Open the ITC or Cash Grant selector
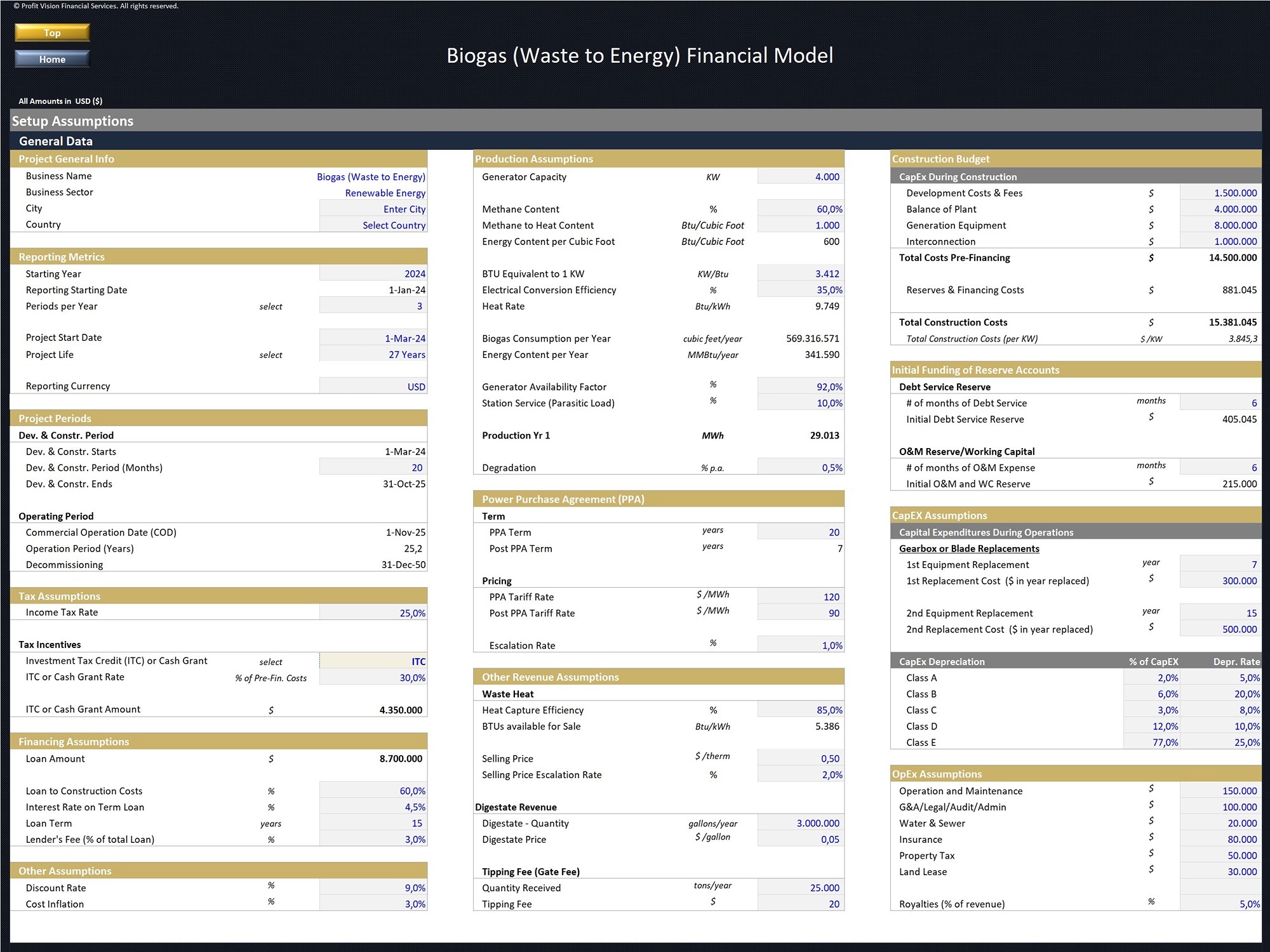Screen dimensions: 1270x952 373,661
